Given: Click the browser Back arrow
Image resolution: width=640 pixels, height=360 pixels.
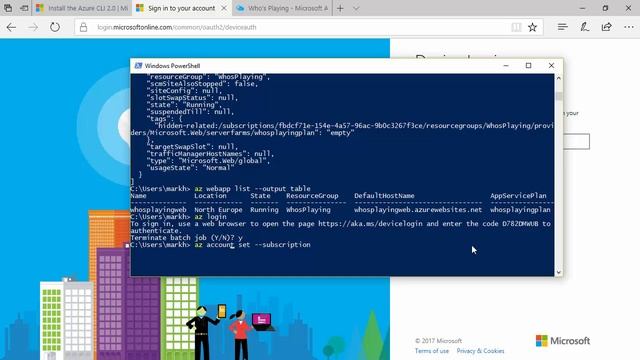Looking at the screenshot, I should (x=11, y=27).
